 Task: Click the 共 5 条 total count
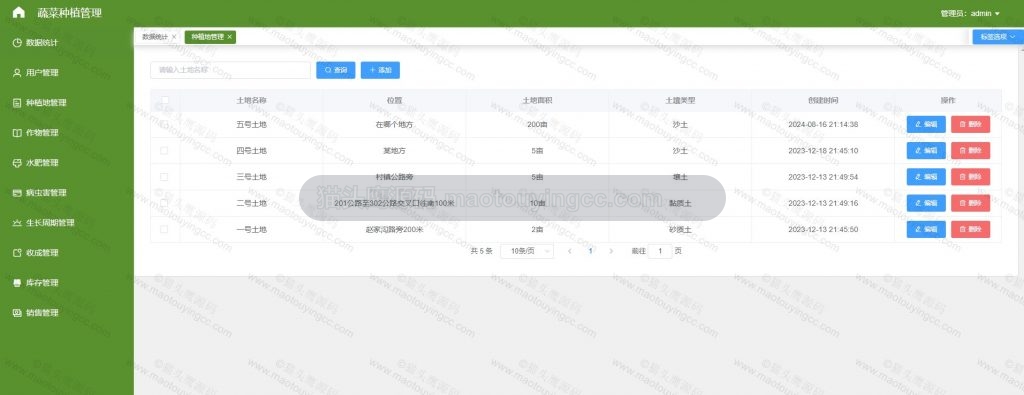pyautogui.click(x=481, y=251)
